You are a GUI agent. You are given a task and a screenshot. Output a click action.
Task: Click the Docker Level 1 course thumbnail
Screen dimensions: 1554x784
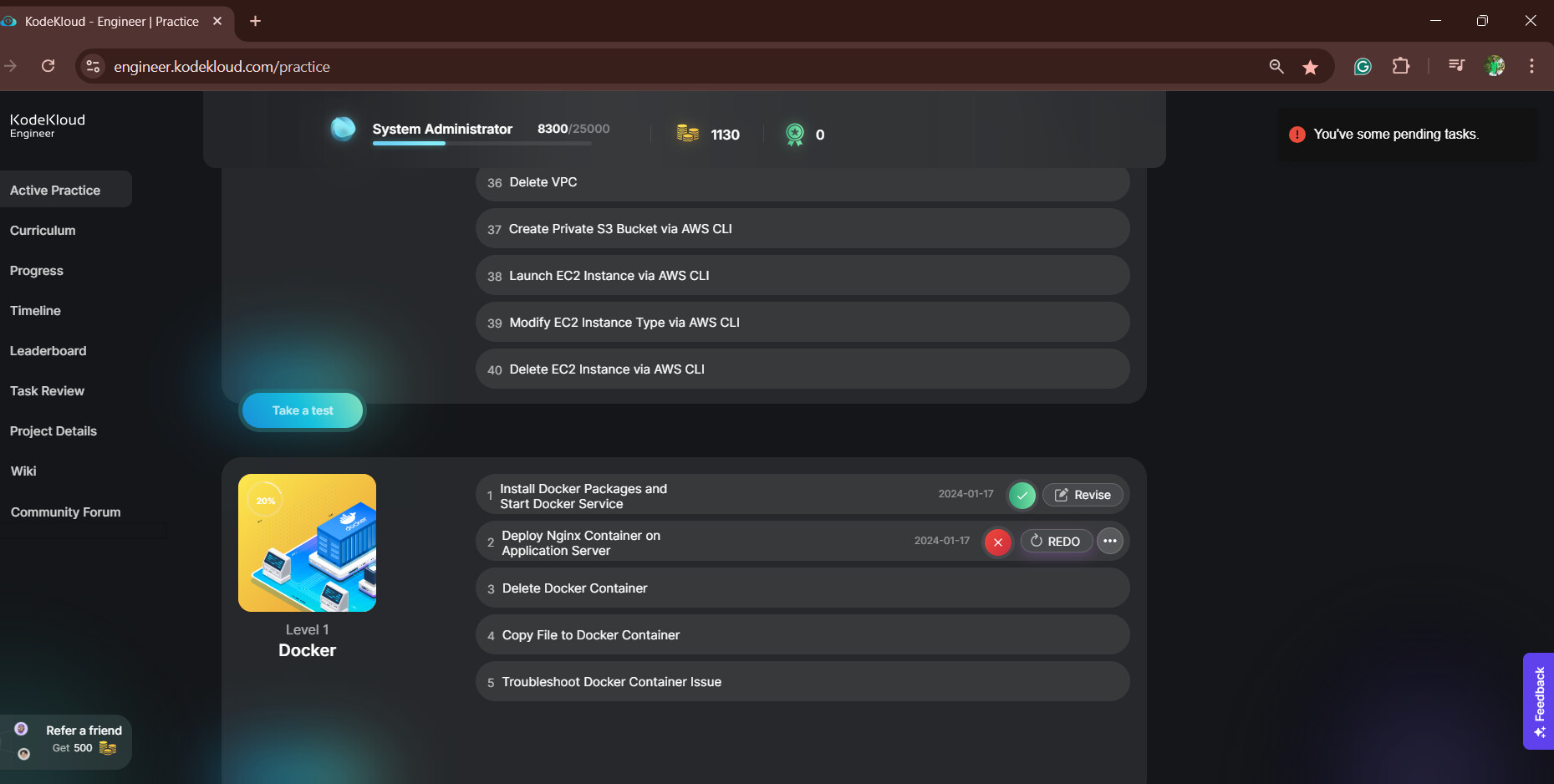click(307, 542)
